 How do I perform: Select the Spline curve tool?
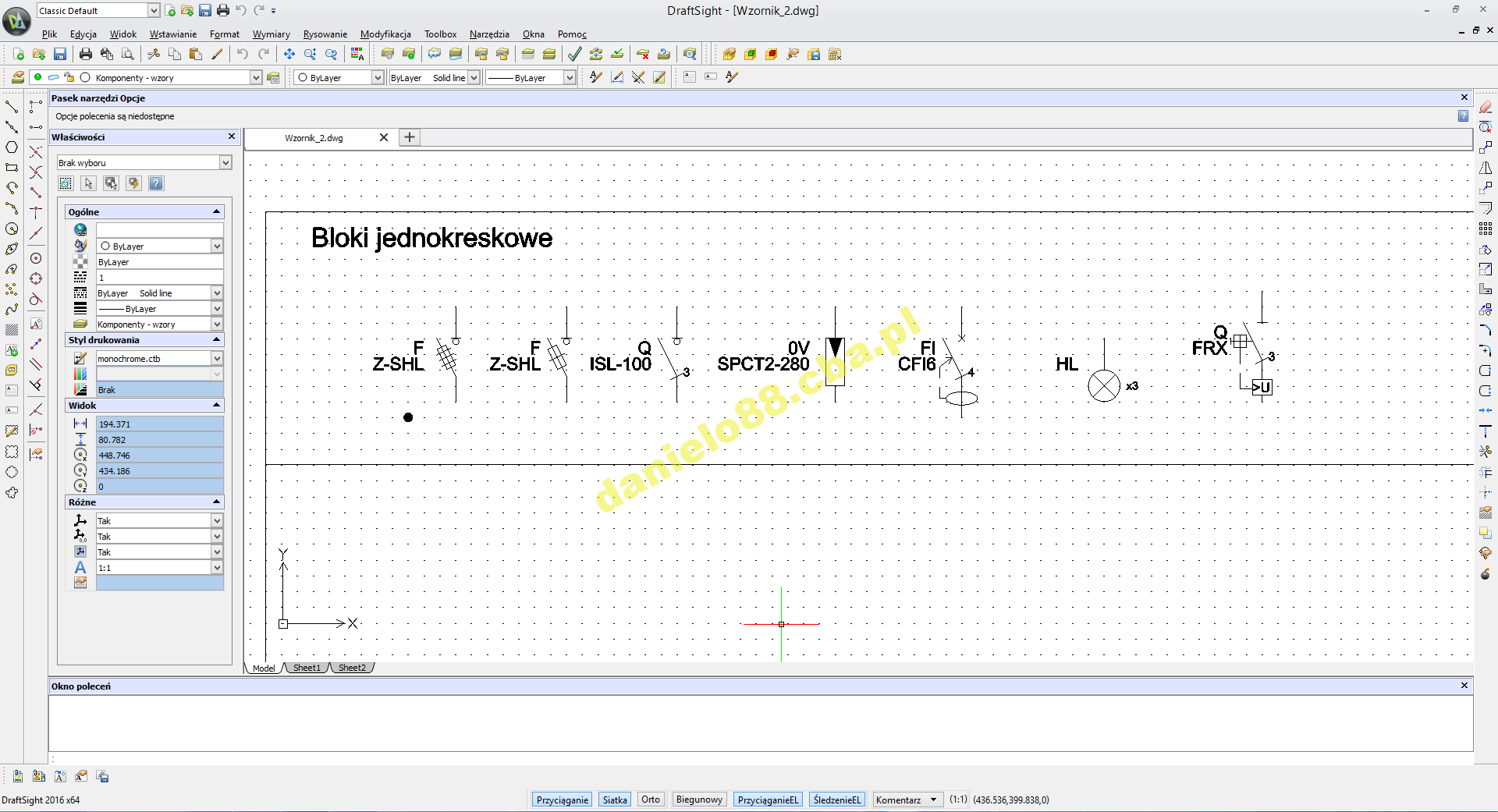[x=12, y=309]
